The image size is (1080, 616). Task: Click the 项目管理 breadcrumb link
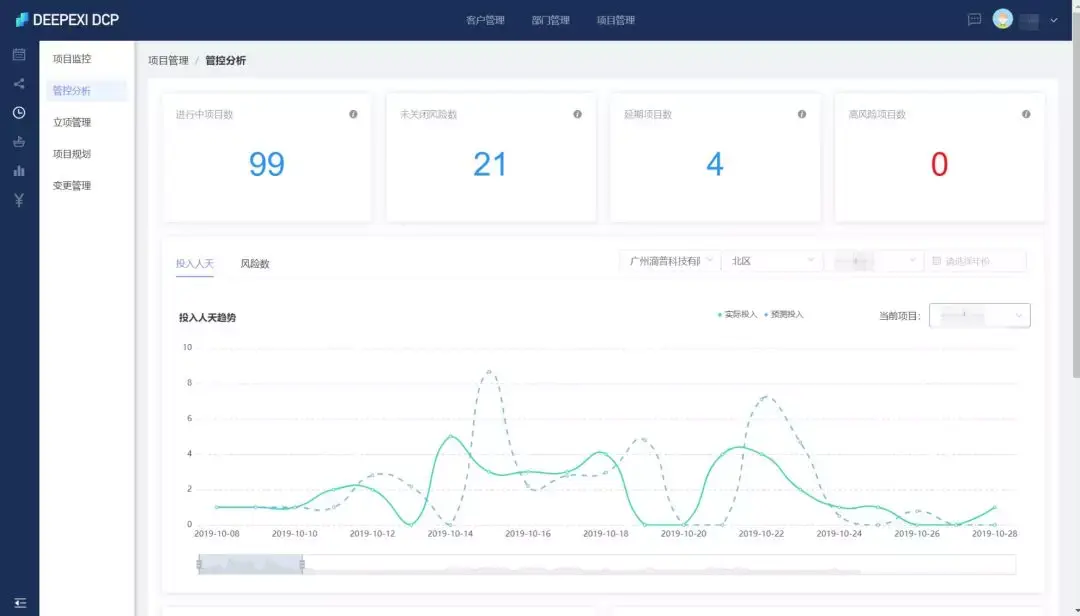(x=168, y=61)
